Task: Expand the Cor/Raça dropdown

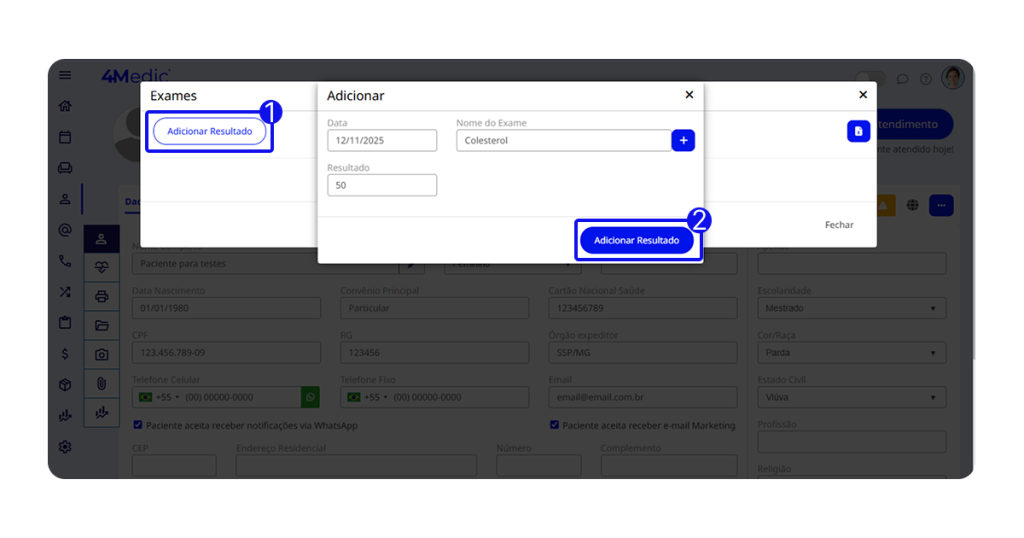Action: 851,353
